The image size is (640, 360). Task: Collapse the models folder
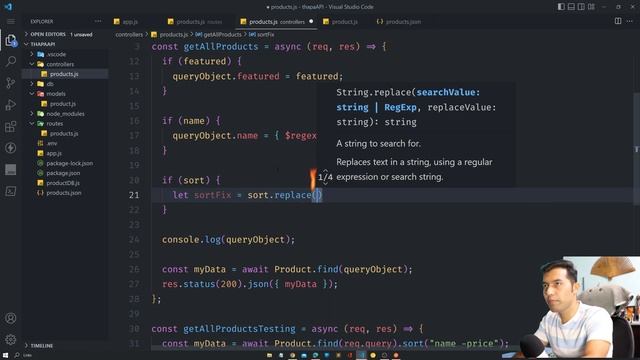click(65, 94)
